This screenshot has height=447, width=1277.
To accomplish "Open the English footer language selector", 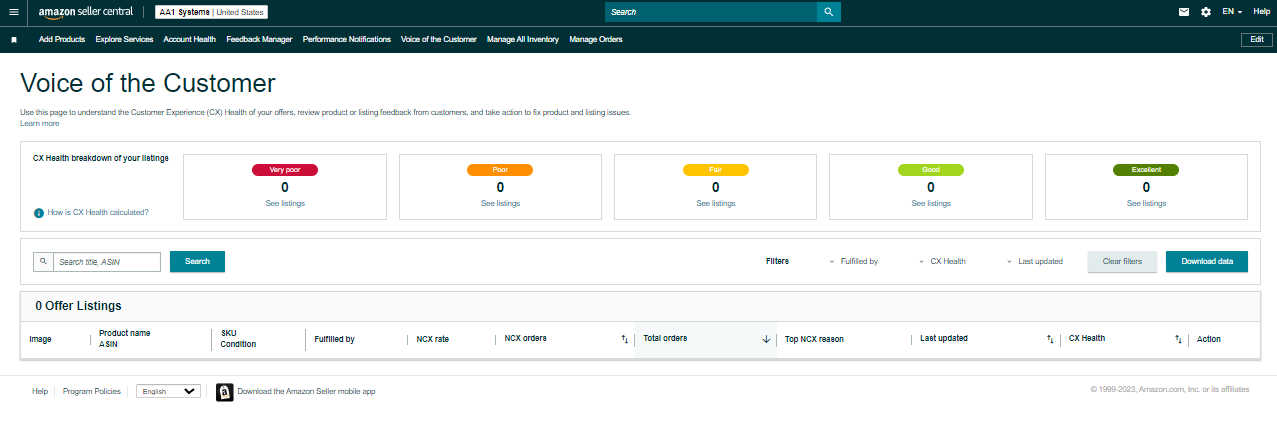I will pyautogui.click(x=168, y=392).
